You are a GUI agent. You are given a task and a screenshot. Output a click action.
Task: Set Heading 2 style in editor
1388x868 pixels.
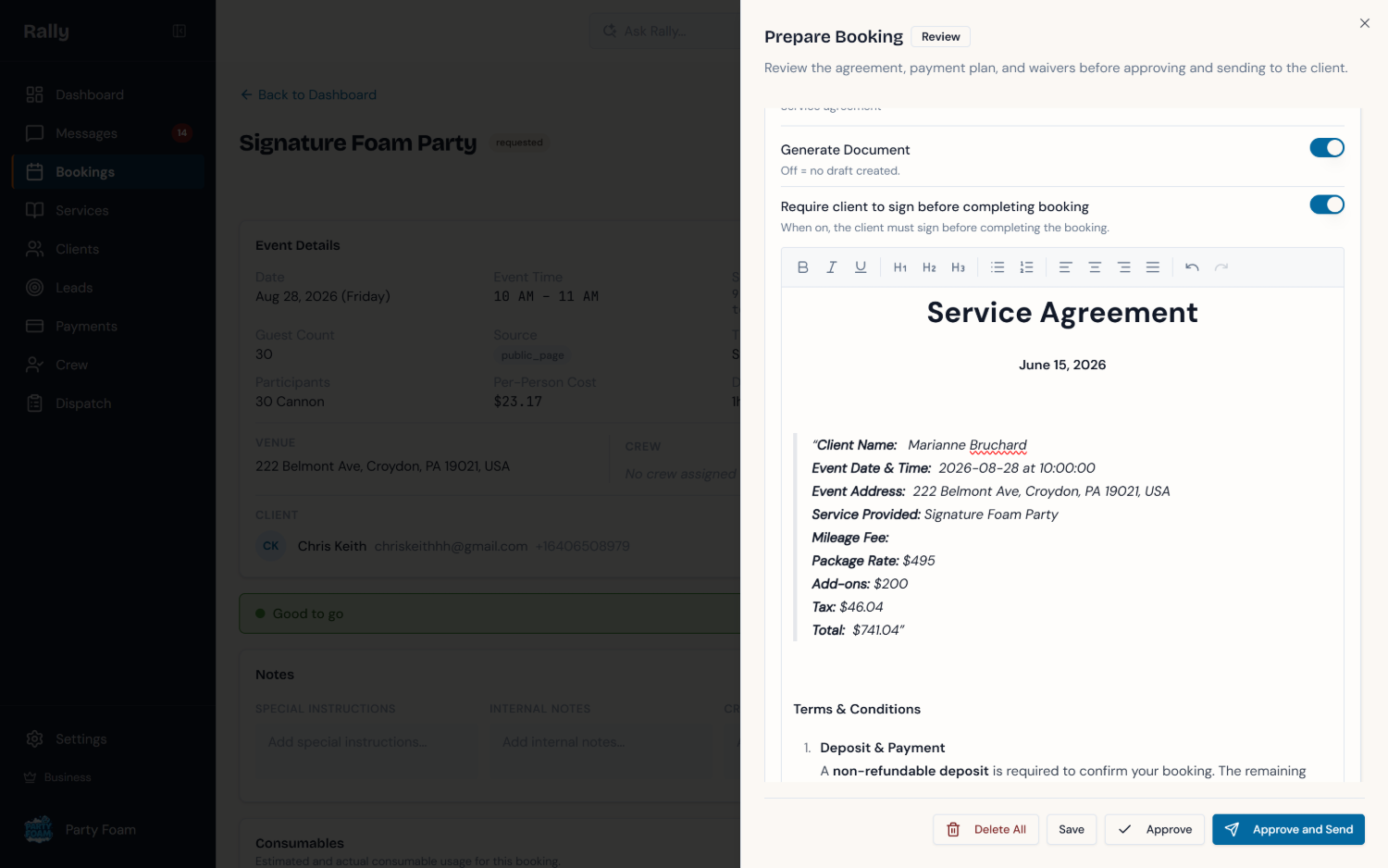click(x=929, y=267)
